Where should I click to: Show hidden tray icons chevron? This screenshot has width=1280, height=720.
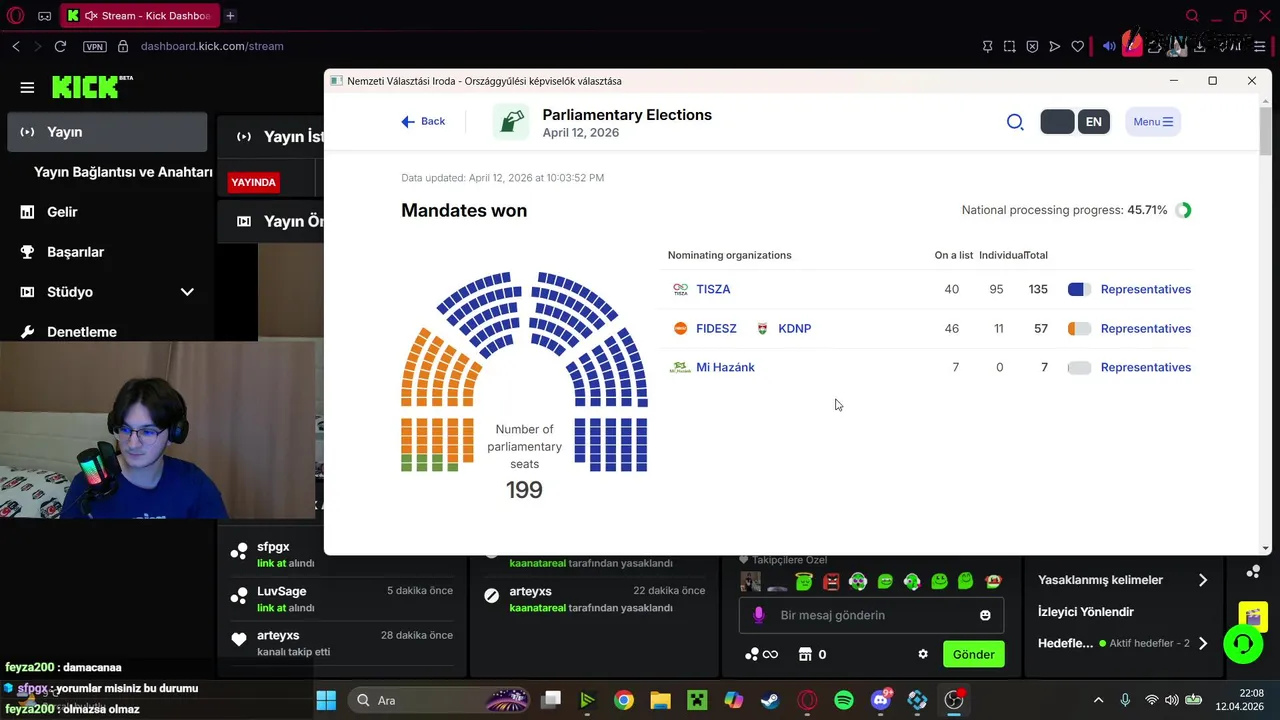tap(1098, 700)
